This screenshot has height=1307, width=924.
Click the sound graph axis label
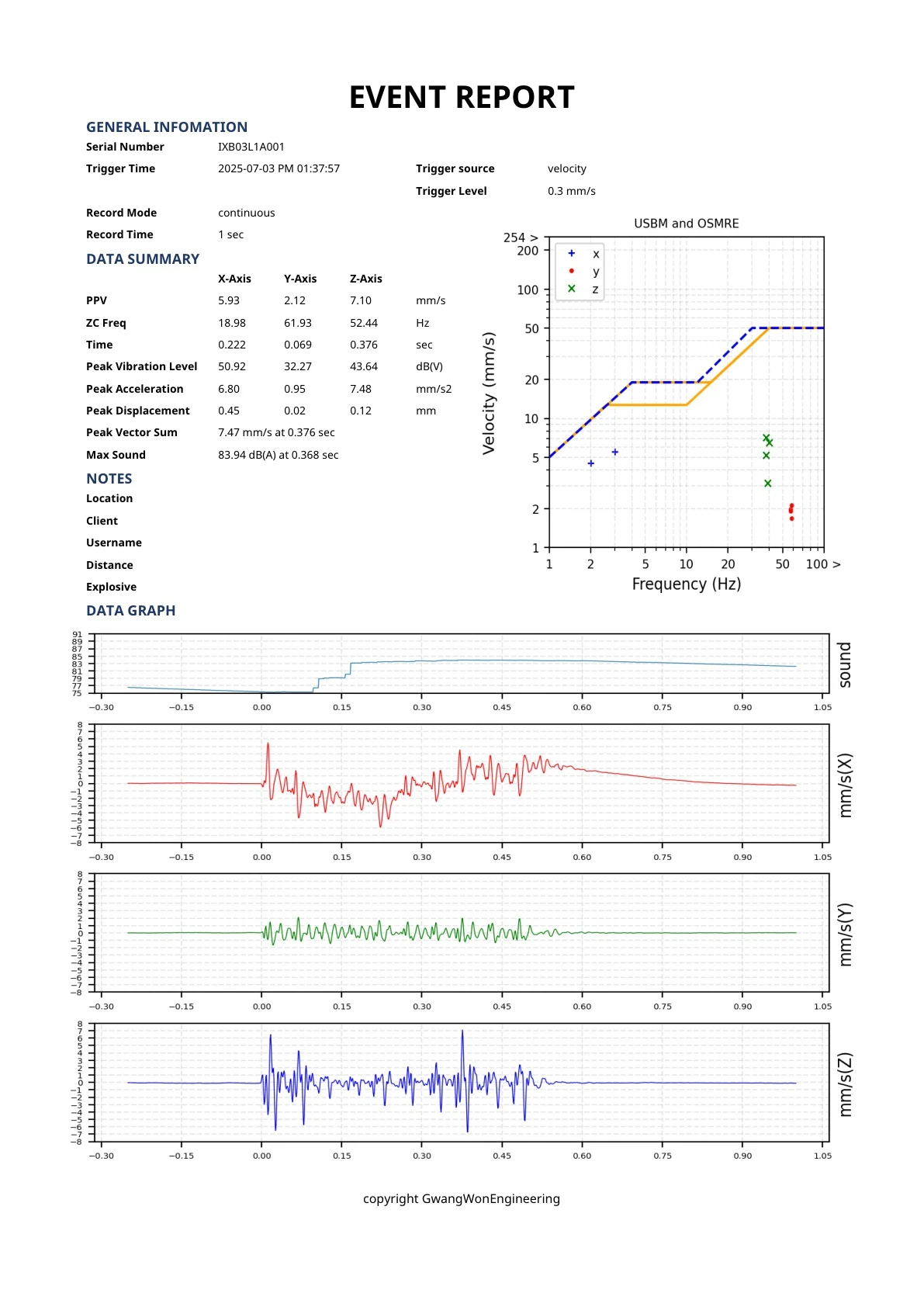click(845, 664)
